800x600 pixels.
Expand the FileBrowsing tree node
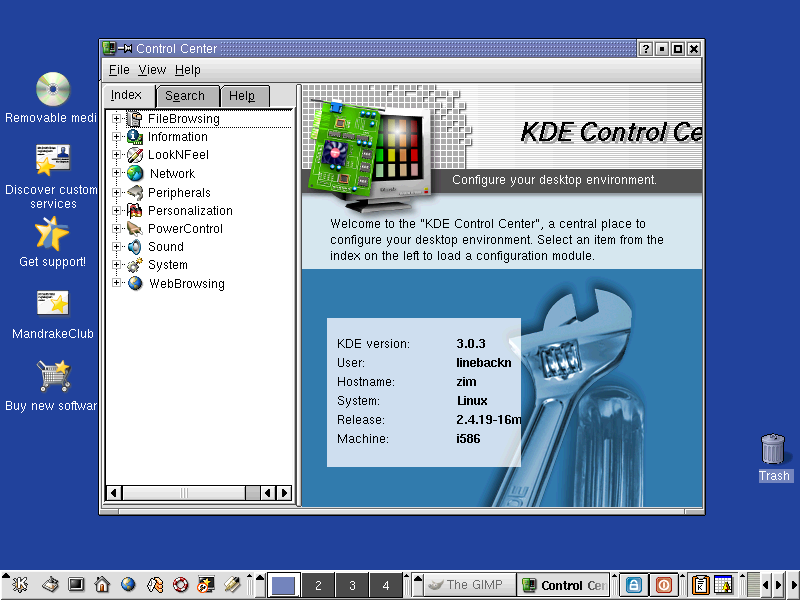[x=116, y=118]
